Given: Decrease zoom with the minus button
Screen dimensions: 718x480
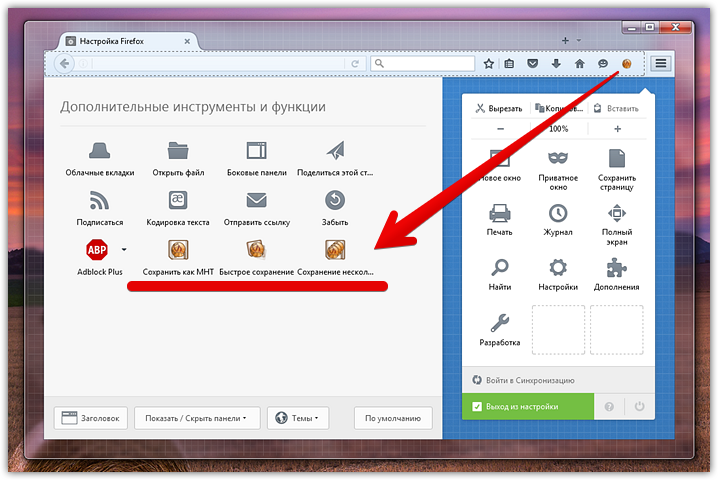Looking at the screenshot, I should (500, 129).
